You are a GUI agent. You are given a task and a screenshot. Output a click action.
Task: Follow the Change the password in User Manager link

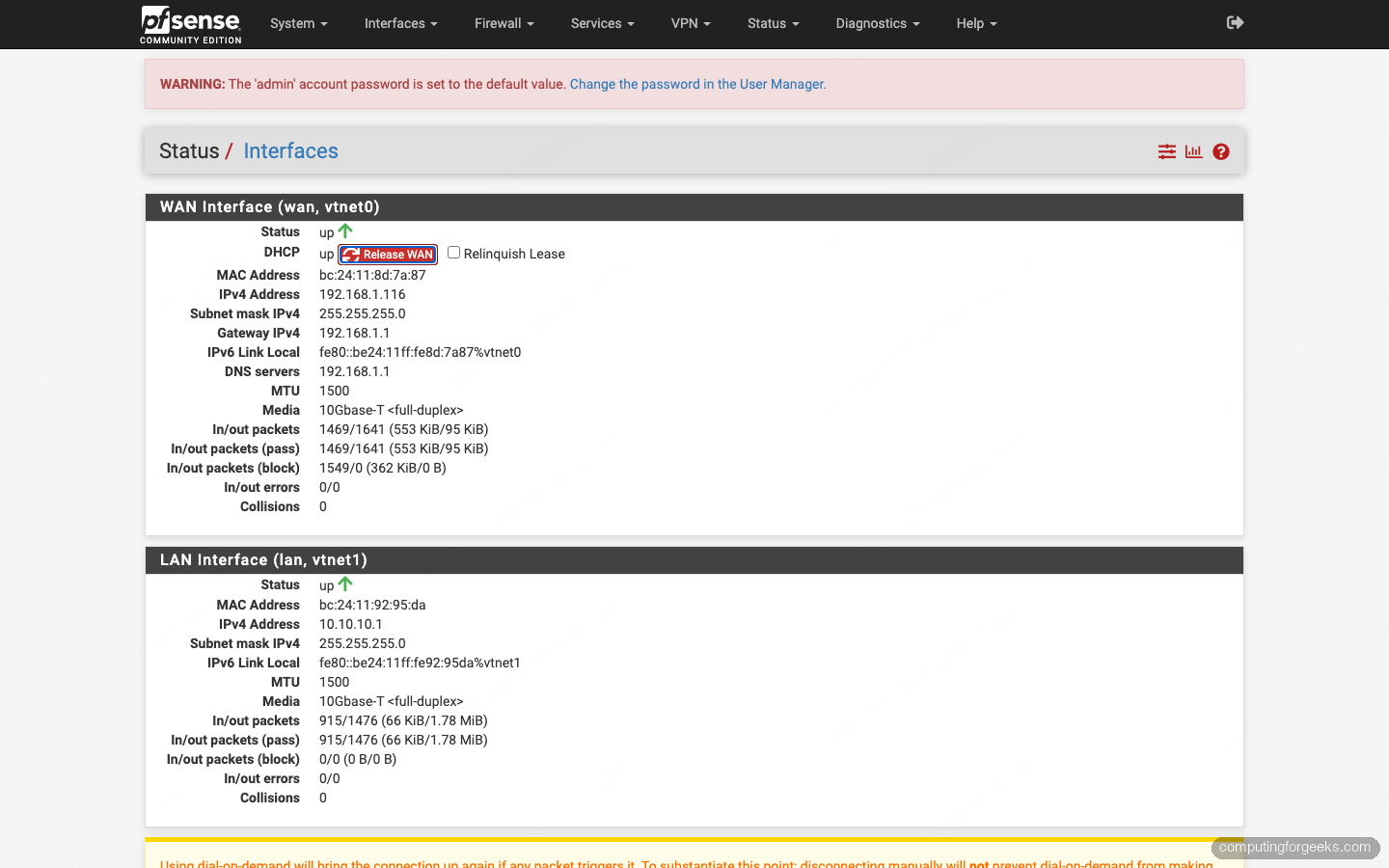click(x=696, y=84)
